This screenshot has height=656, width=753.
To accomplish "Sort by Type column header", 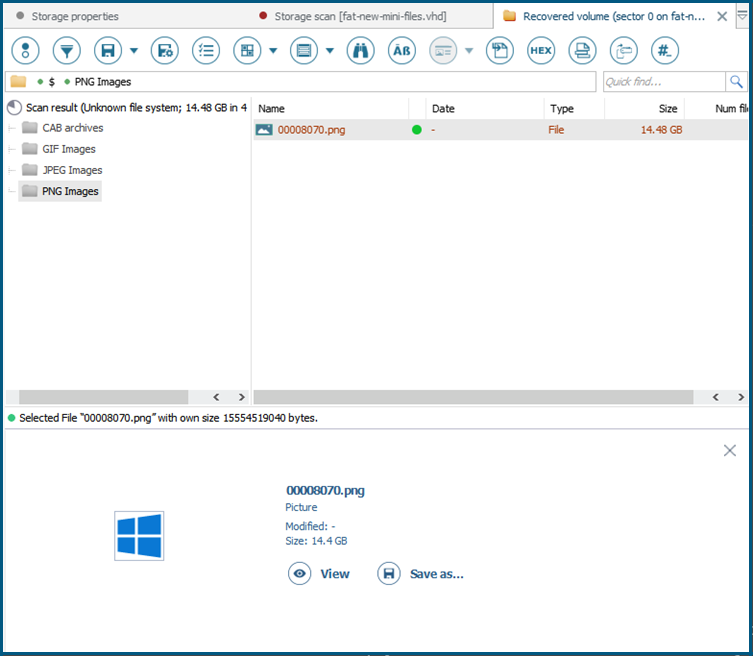I will [562, 109].
